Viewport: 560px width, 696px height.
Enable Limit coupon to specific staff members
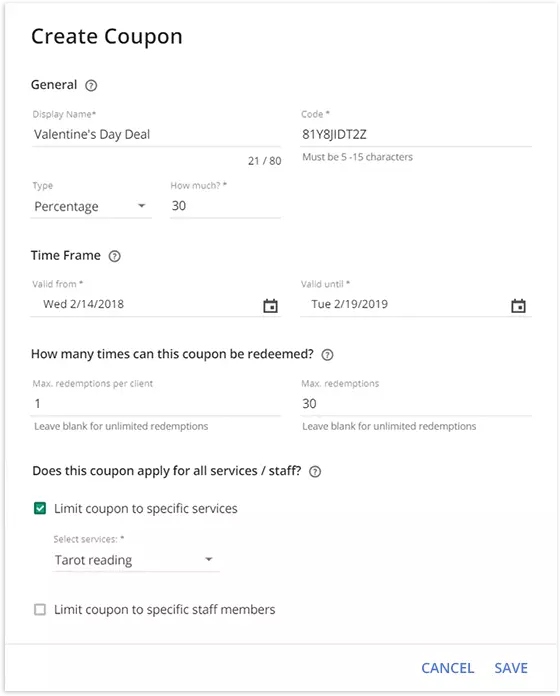point(40,609)
